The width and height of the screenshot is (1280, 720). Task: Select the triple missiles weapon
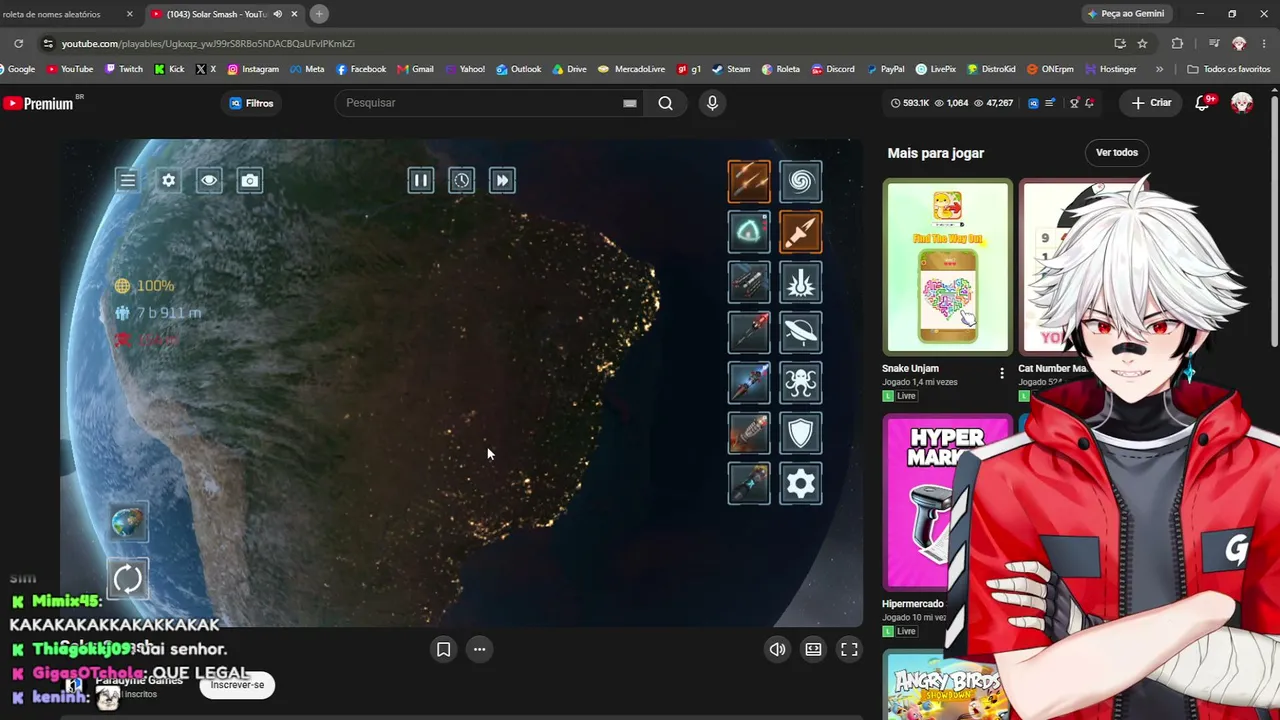[749, 181]
